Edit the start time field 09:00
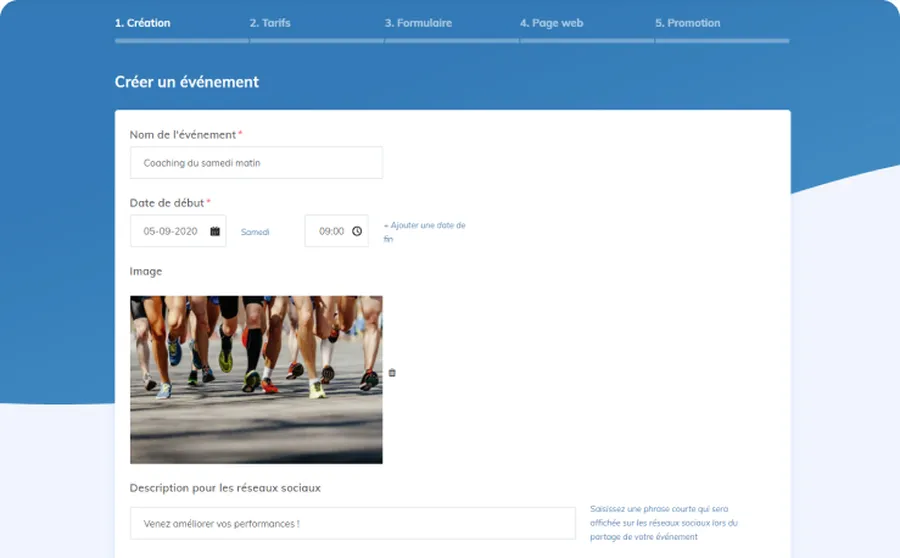The image size is (900, 558). pyautogui.click(x=336, y=231)
